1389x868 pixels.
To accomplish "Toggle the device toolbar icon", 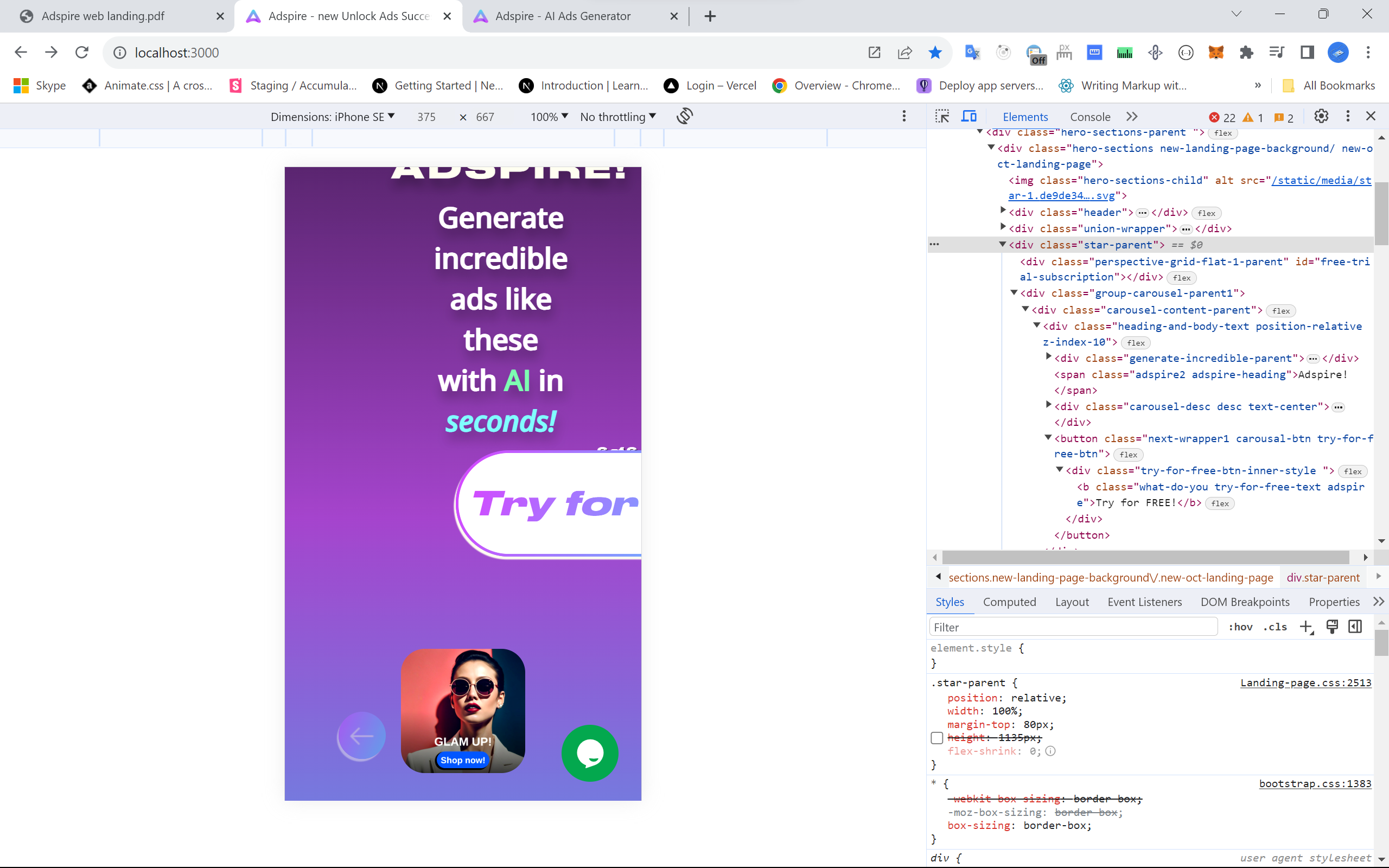I will pyautogui.click(x=969, y=117).
